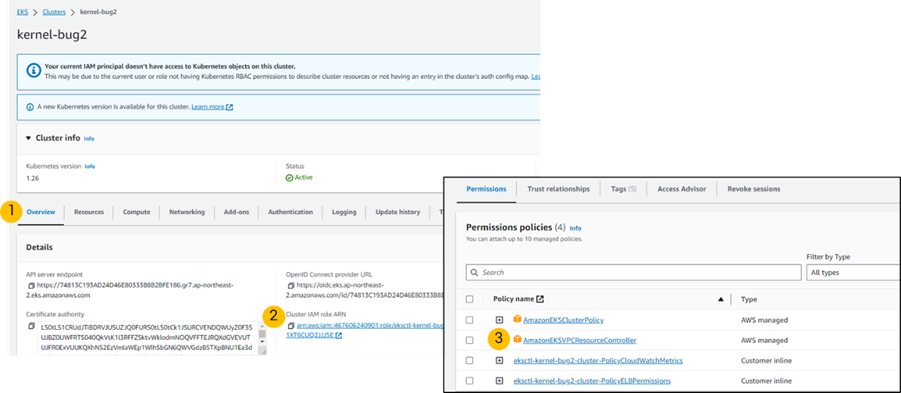This screenshot has width=901, height=393.
Task: Click the policy Search input field
Action: (x=633, y=272)
